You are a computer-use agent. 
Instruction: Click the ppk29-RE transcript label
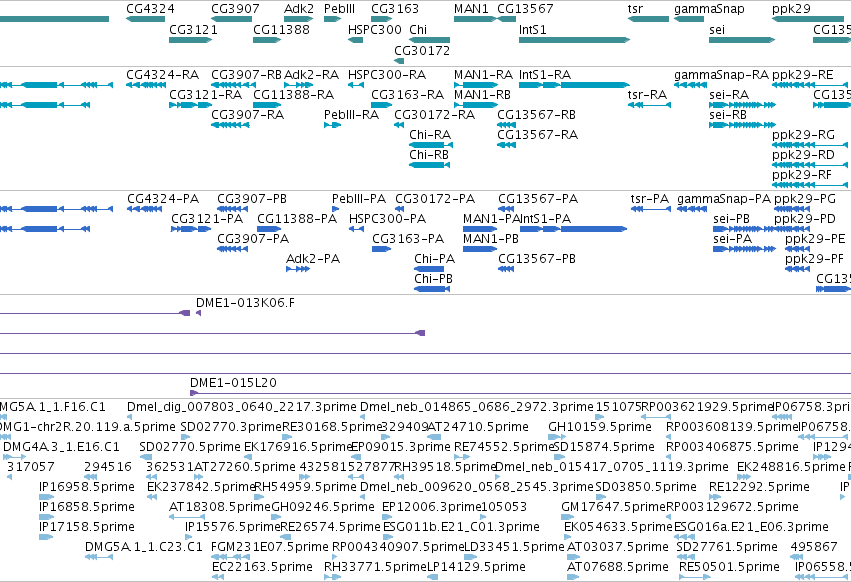point(802,75)
